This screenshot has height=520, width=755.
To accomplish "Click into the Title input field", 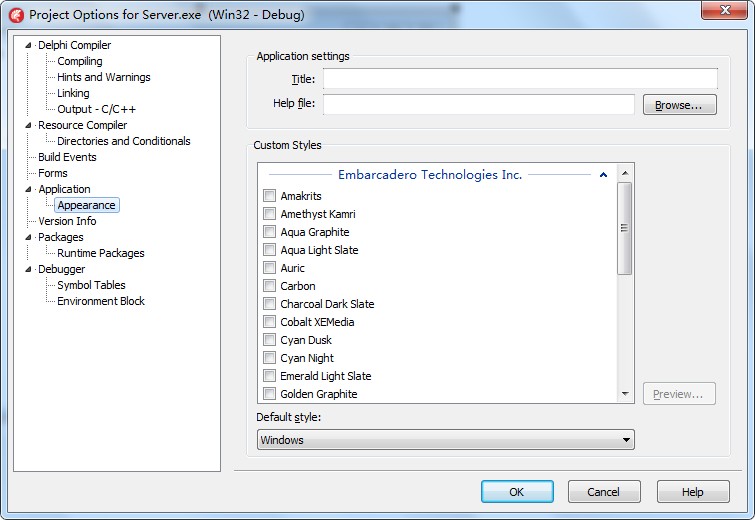I will (x=520, y=79).
